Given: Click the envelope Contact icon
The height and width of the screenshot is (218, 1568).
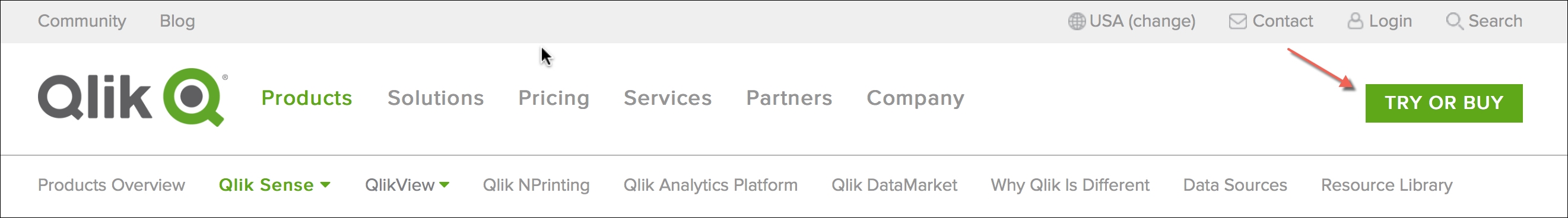Looking at the screenshot, I should coord(1237,21).
